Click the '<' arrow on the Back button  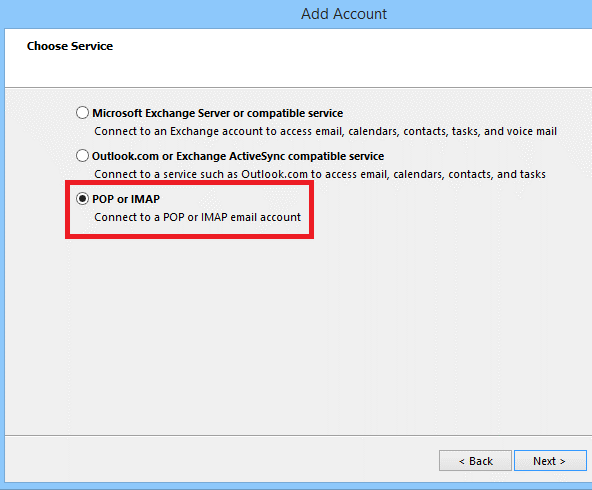462,461
